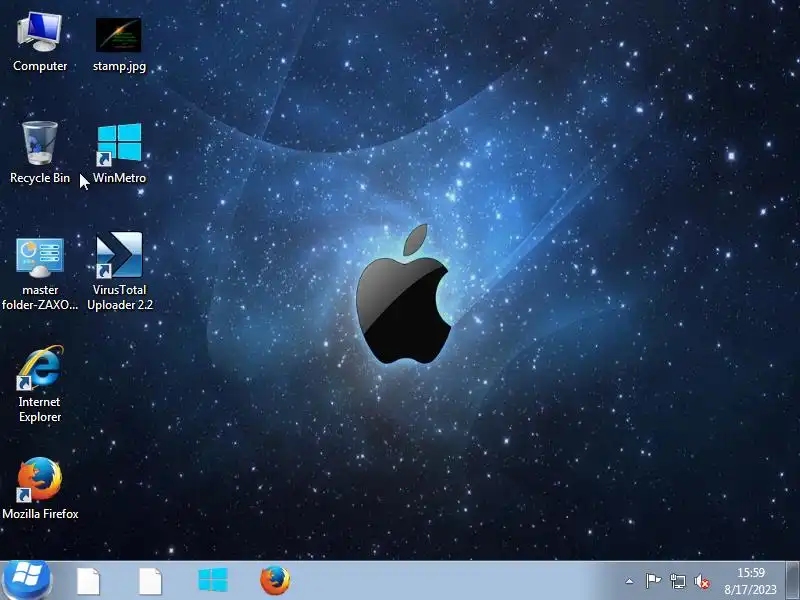Click the Show desktop button

click(x=792, y=581)
